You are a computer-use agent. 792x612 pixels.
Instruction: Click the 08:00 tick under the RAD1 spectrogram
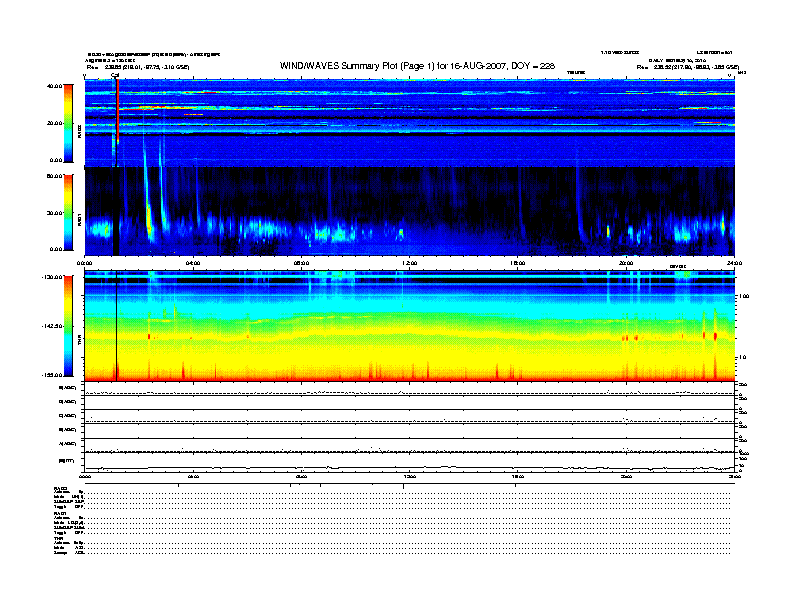(301, 263)
